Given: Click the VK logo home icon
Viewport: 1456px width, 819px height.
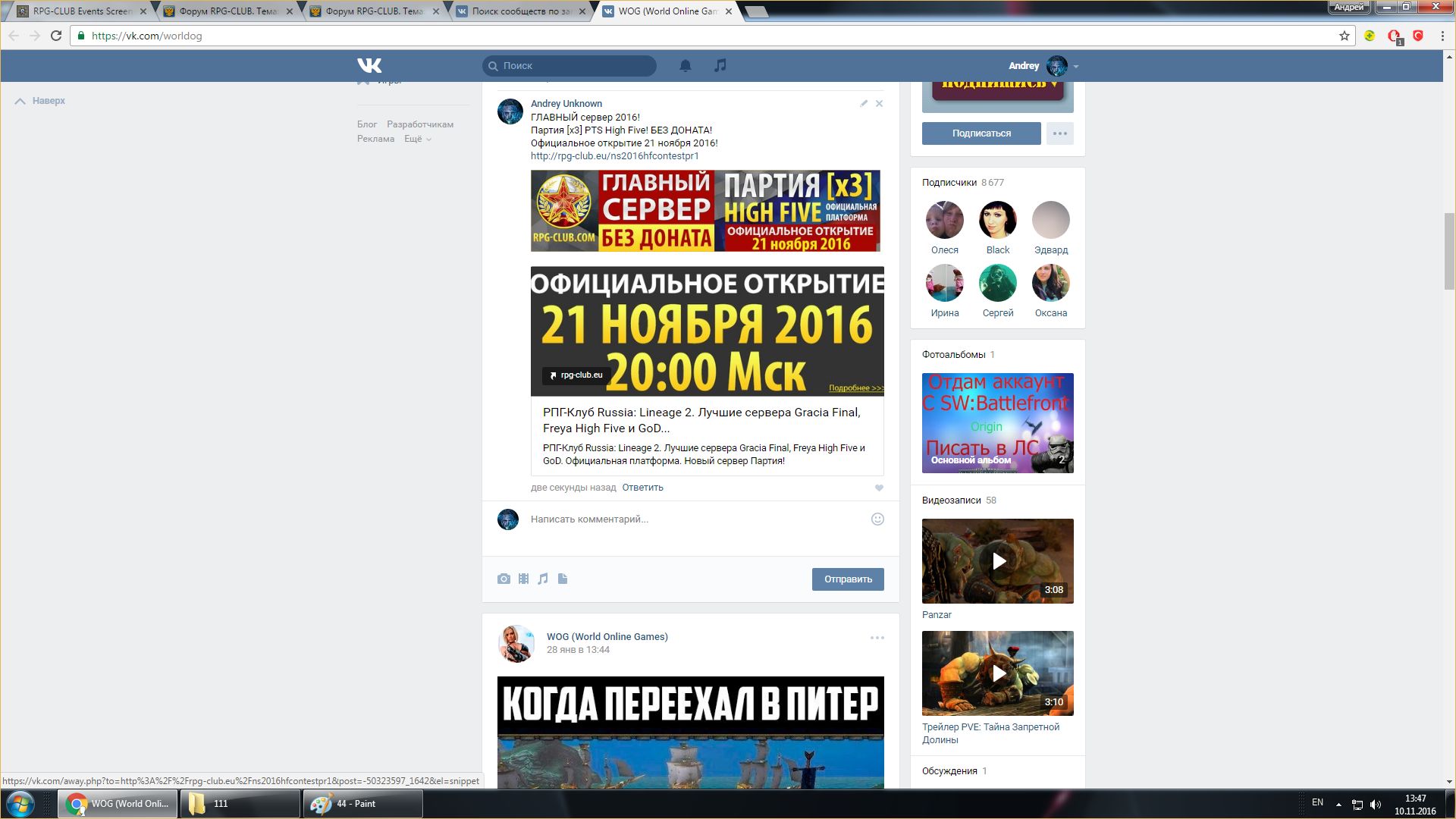Looking at the screenshot, I should click(x=369, y=66).
